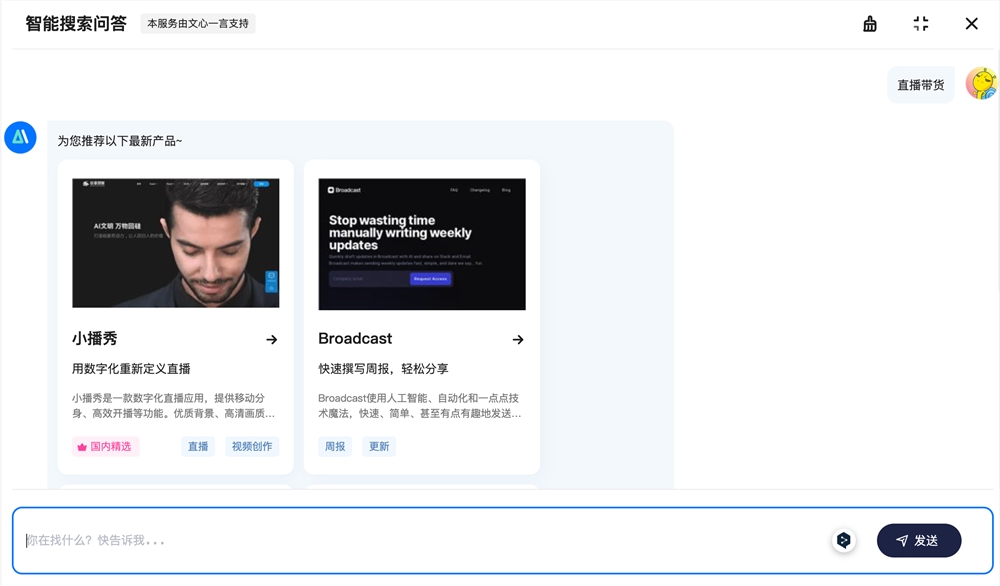Select the 直播带货 quick tag
Screen dimensions: 1000x586
pos(920,84)
